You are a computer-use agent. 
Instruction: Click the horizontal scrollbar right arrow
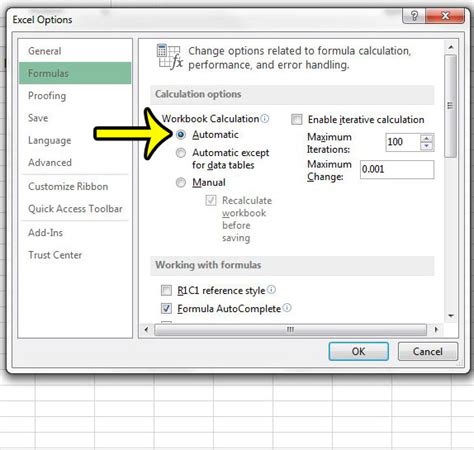pyautogui.click(x=436, y=330)
